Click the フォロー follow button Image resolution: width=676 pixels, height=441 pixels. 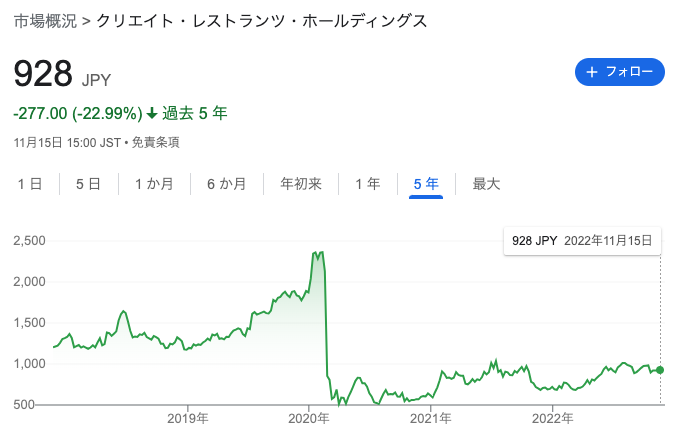click(620, 72)
